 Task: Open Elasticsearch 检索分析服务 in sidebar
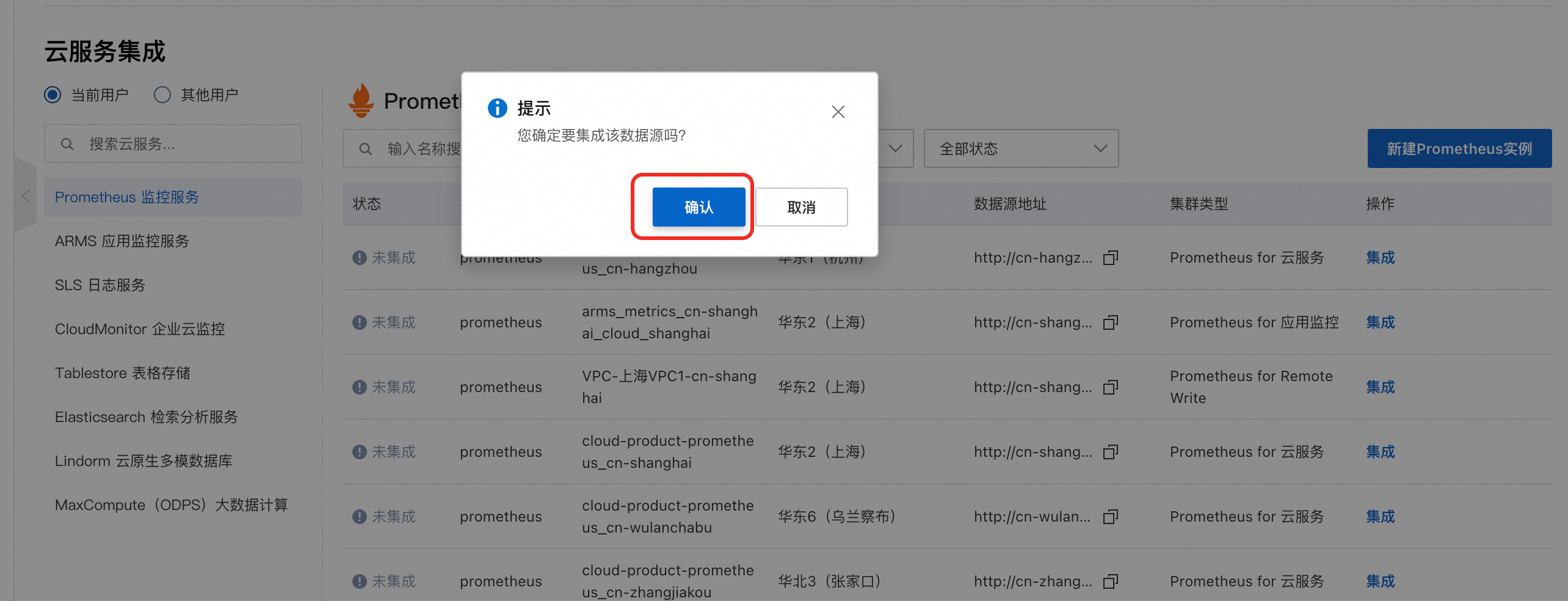[x=147, y=417]
